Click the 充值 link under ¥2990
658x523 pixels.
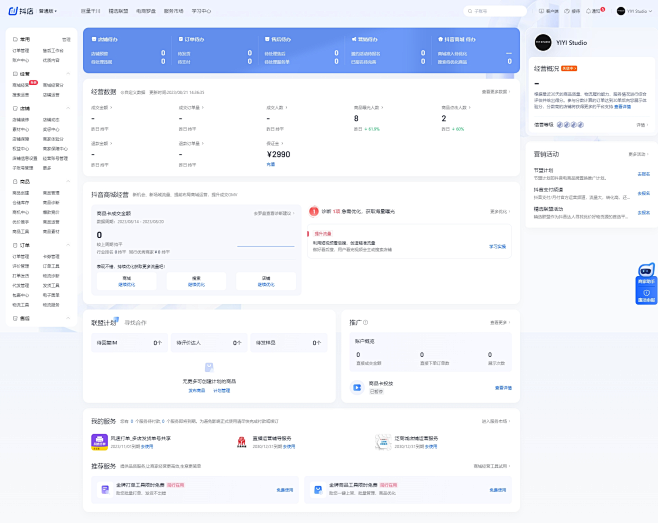pos(270,163)
